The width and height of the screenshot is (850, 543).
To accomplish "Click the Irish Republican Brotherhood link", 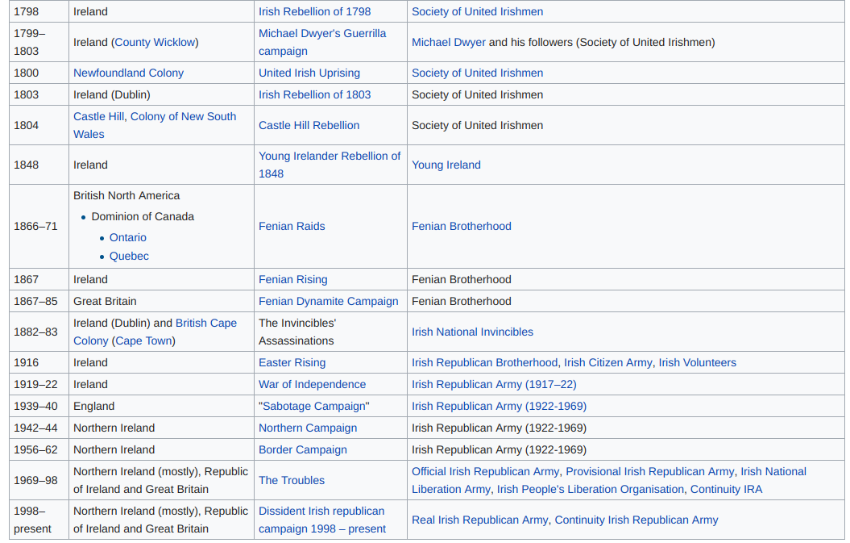I will coord(484,362).
